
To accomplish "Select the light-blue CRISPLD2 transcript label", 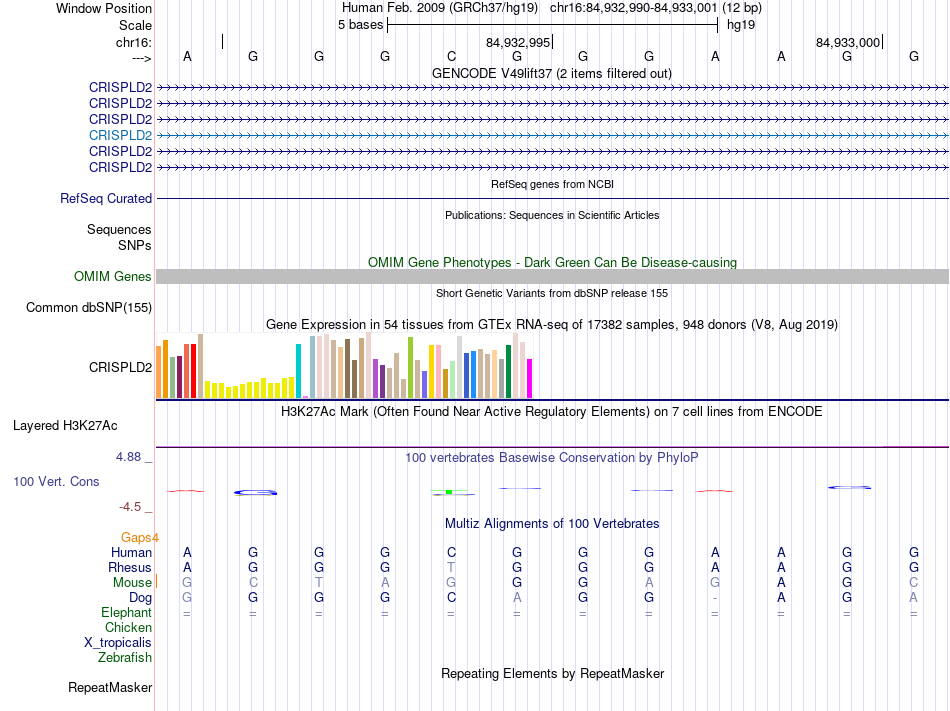I will 120,135.
